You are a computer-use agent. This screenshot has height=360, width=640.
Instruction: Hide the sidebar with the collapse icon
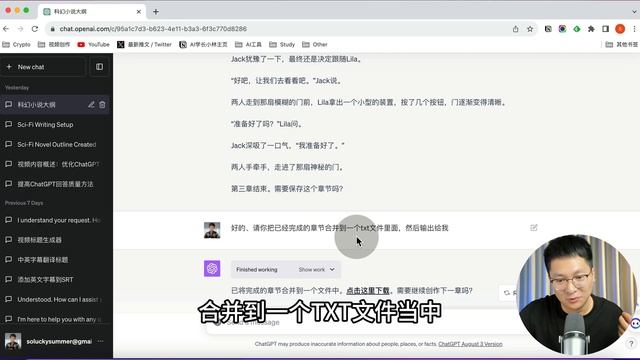coord(99,67)
